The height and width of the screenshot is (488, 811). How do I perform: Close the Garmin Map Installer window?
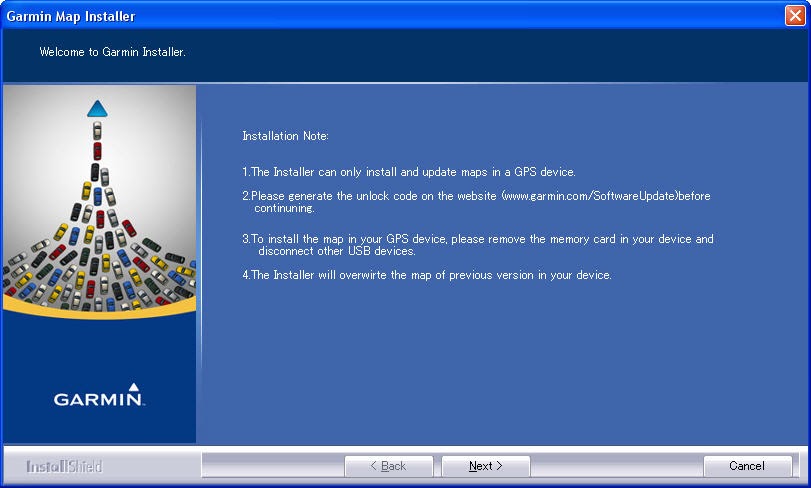tap(795, 16)
